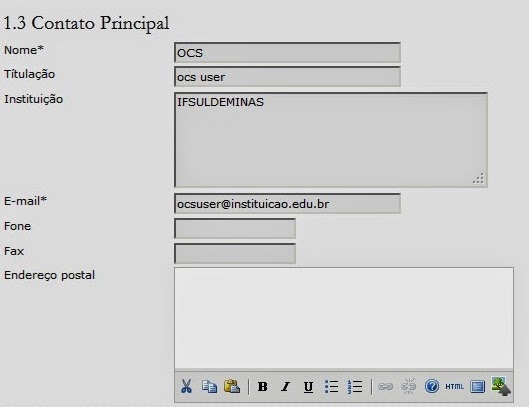Insert a numbered list

[355, 386]
